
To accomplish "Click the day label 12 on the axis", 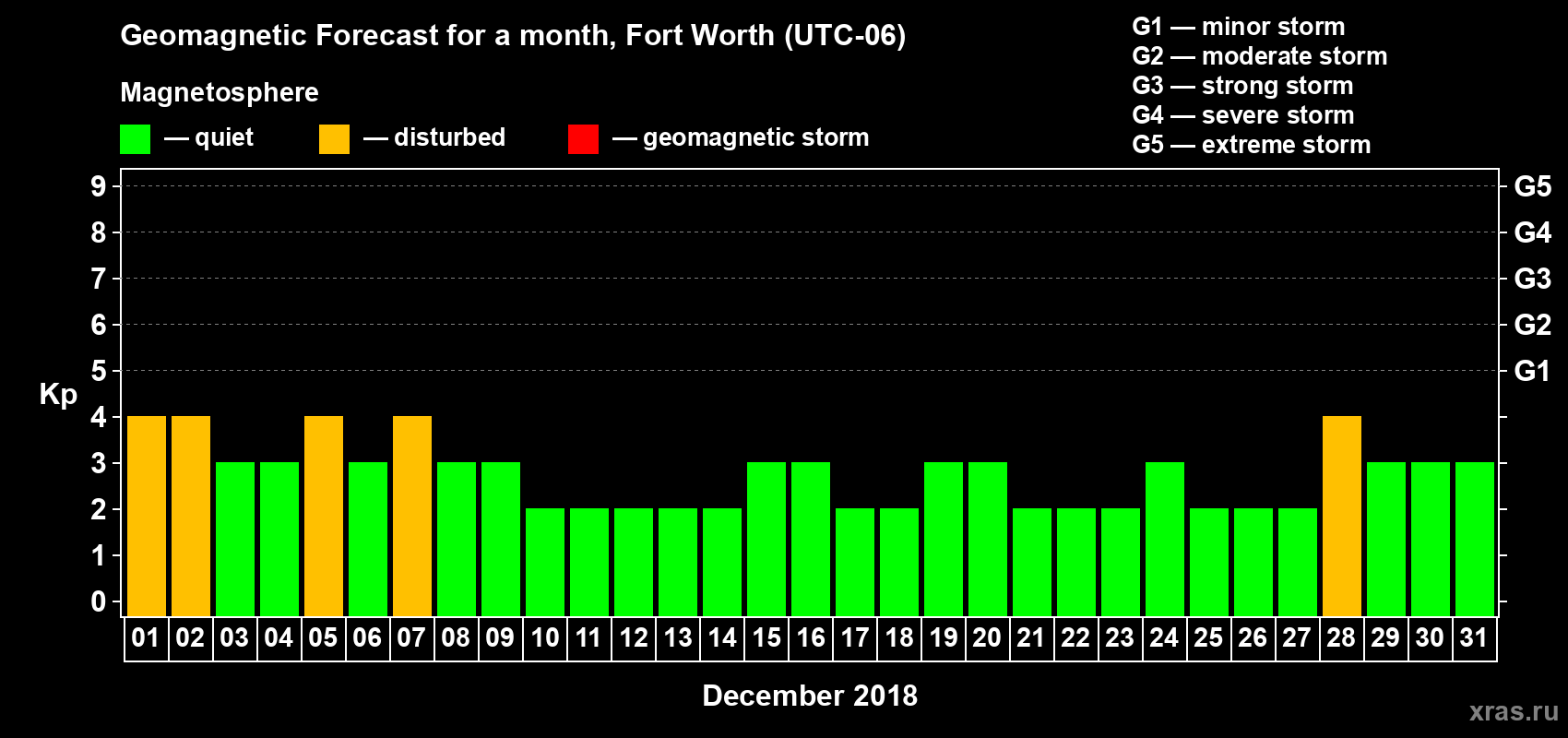I will (633, 637).
